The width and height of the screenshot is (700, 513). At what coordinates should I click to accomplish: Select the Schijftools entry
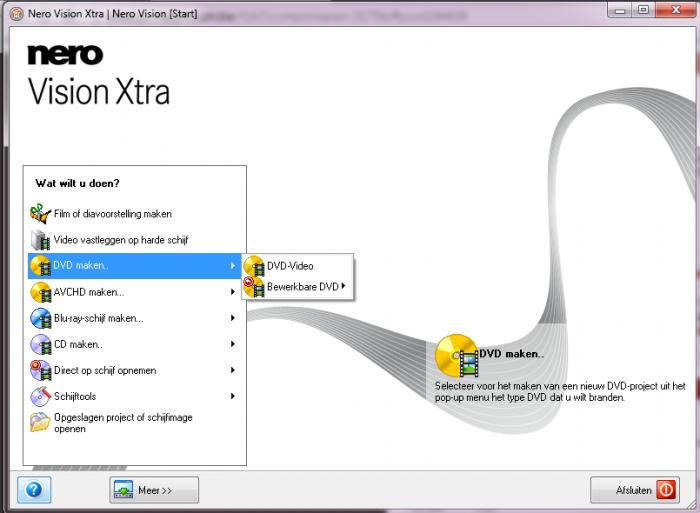click(134, 396)
